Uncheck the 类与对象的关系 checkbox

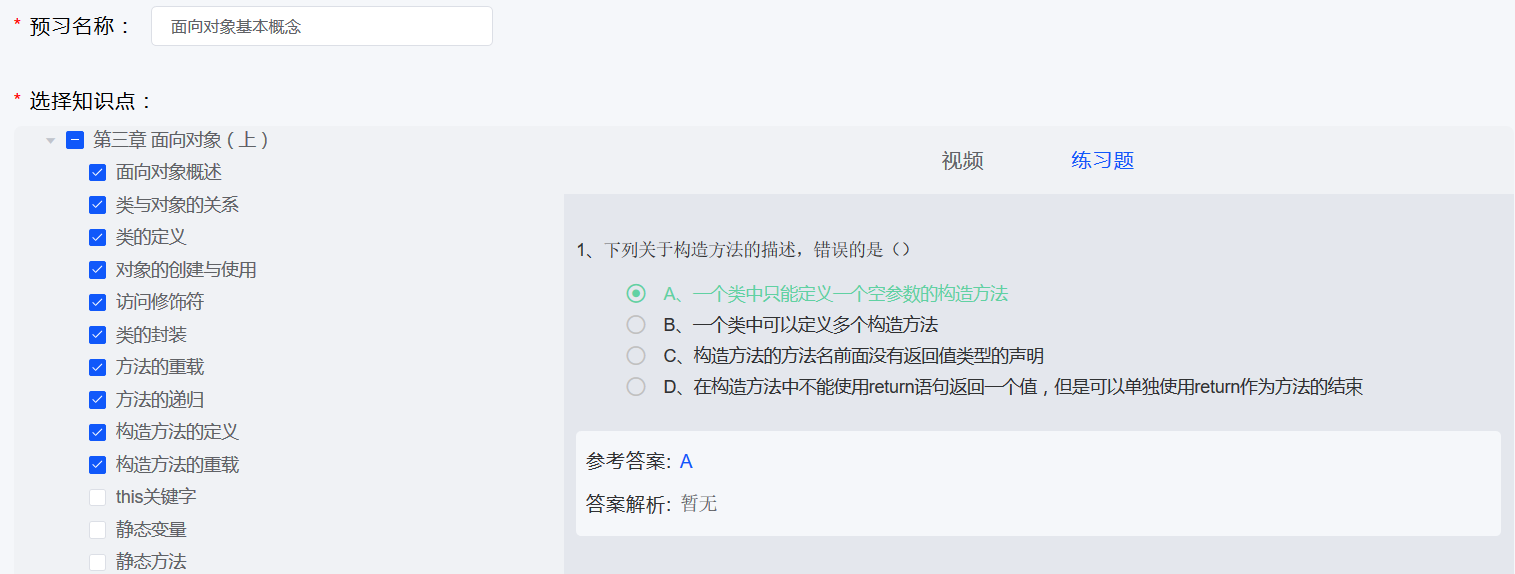97,205
